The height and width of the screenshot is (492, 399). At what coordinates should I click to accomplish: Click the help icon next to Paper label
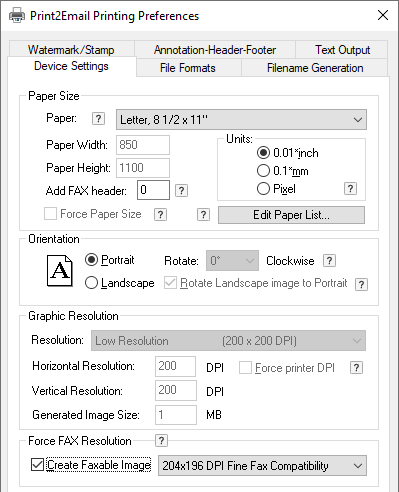point(98,119)
